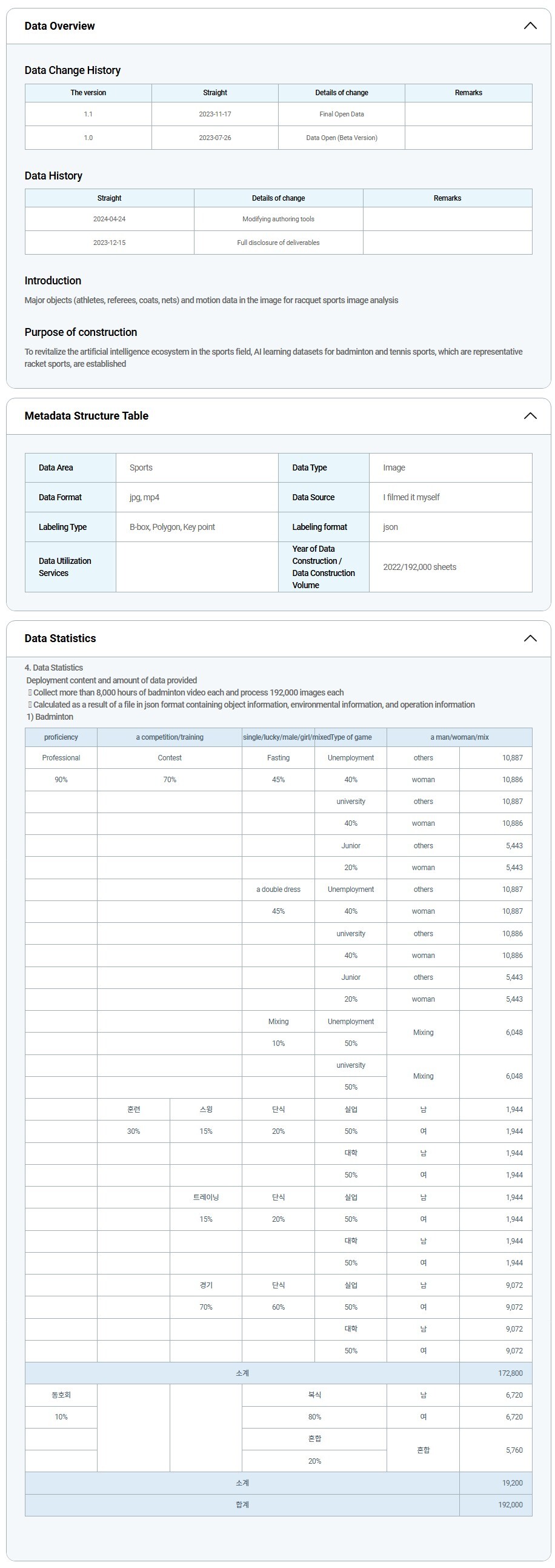Select the Modifying authoring tools entry
The width and height of the screenshot is (555, 1568).
click(278, 219)
